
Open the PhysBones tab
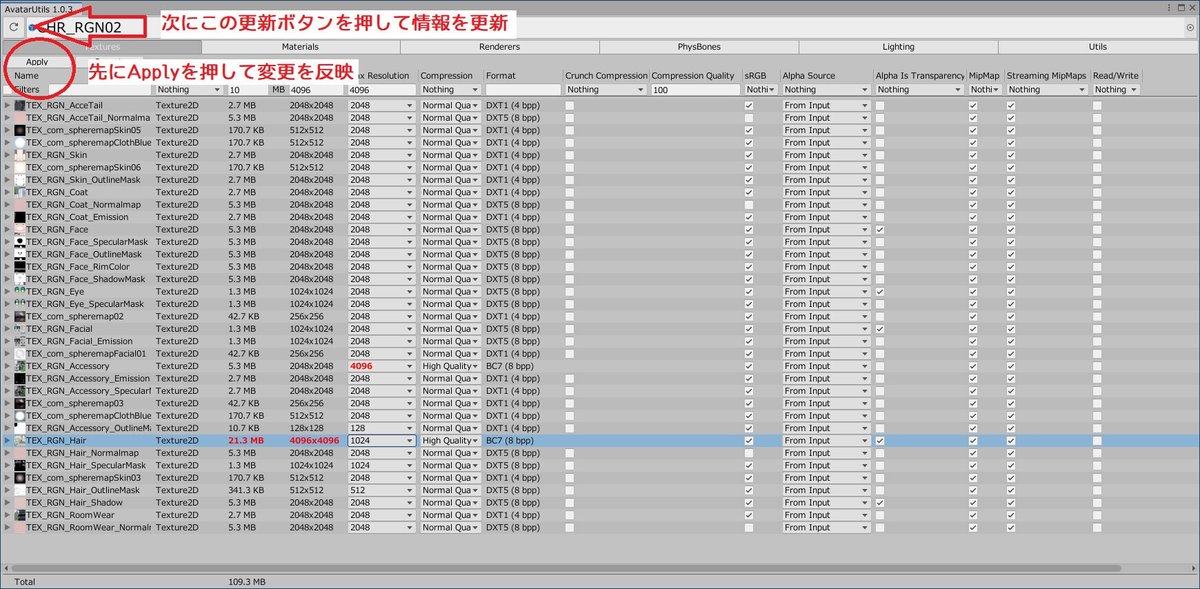[x=700, y=47]
